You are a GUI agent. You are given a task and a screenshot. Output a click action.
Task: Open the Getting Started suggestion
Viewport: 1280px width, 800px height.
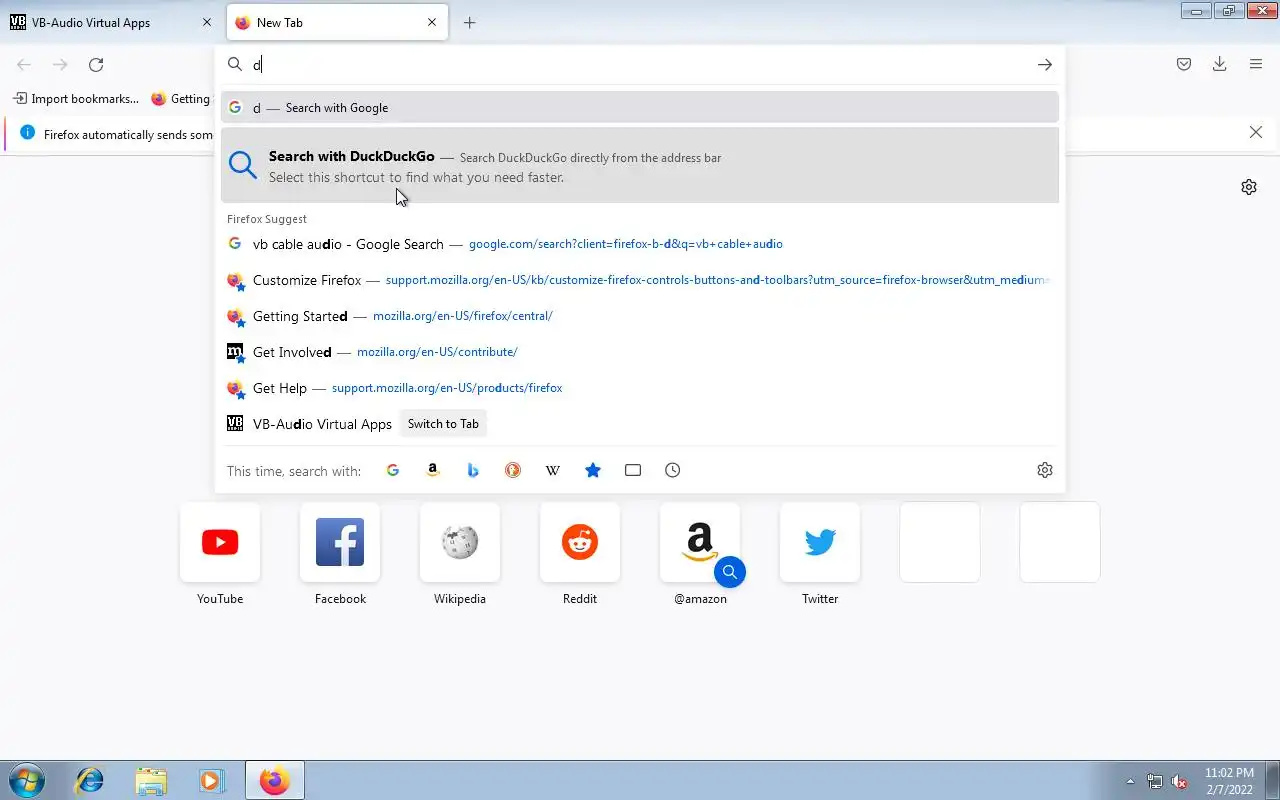[640, 316]
